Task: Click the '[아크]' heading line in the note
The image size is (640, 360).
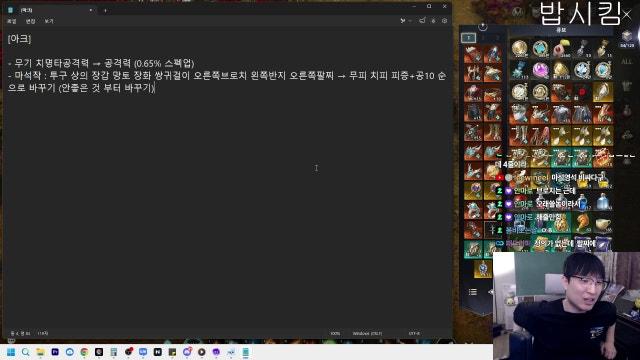Action: click(19, 39)
